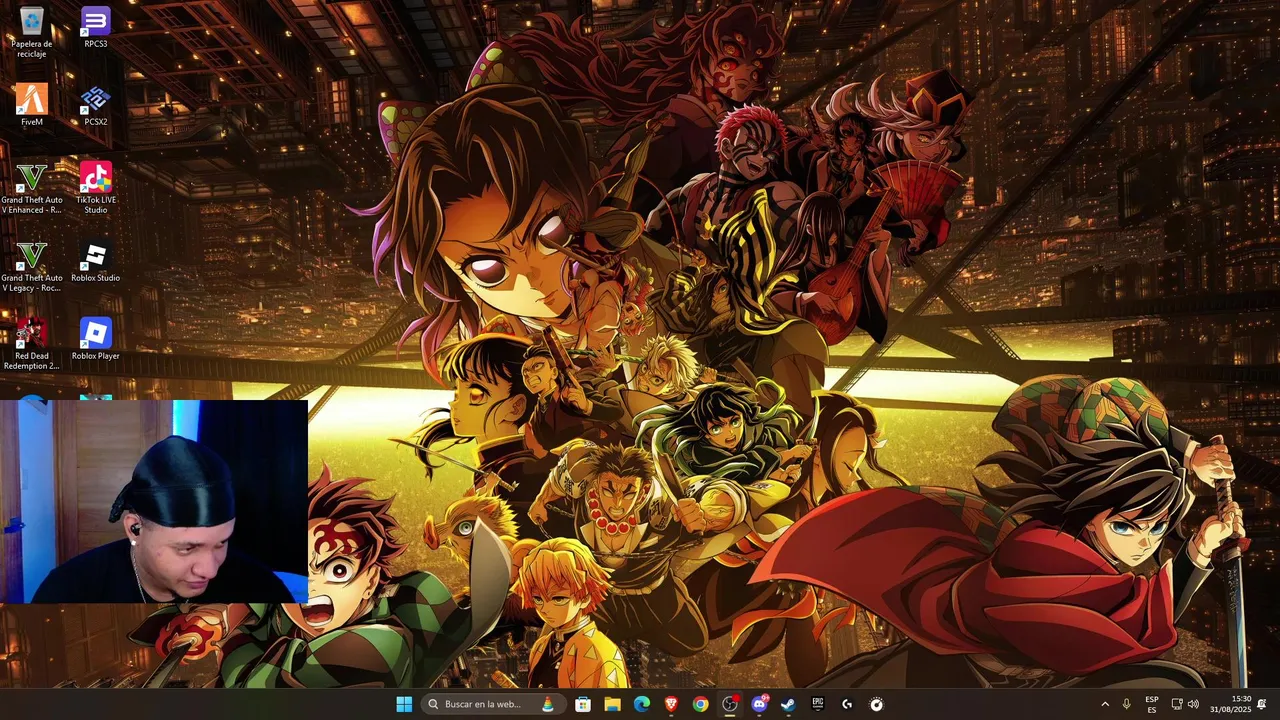The image size is (1280, 720).
Task: Click the Buscar en la web search box
Action: tap(494, 704)
